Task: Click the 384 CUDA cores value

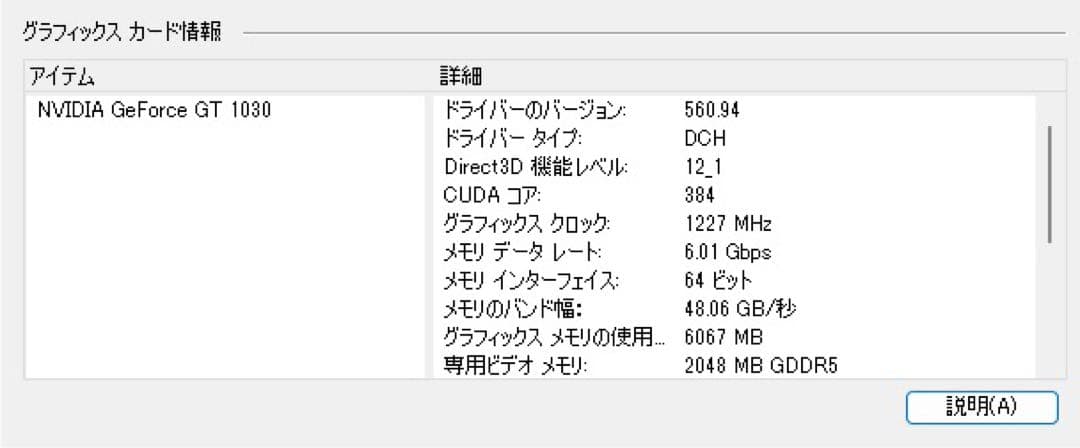Action: (x=700, y=195)
